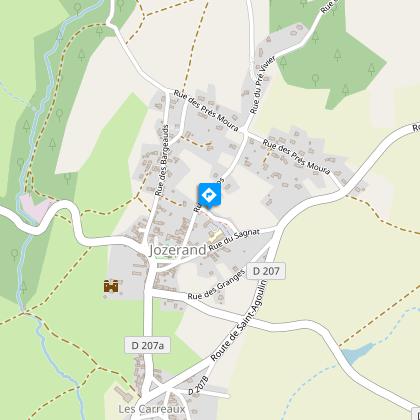Select the Rue du Pré Vivier label
This screenshot has width=420, height=420.
click(x=263, y=85)
